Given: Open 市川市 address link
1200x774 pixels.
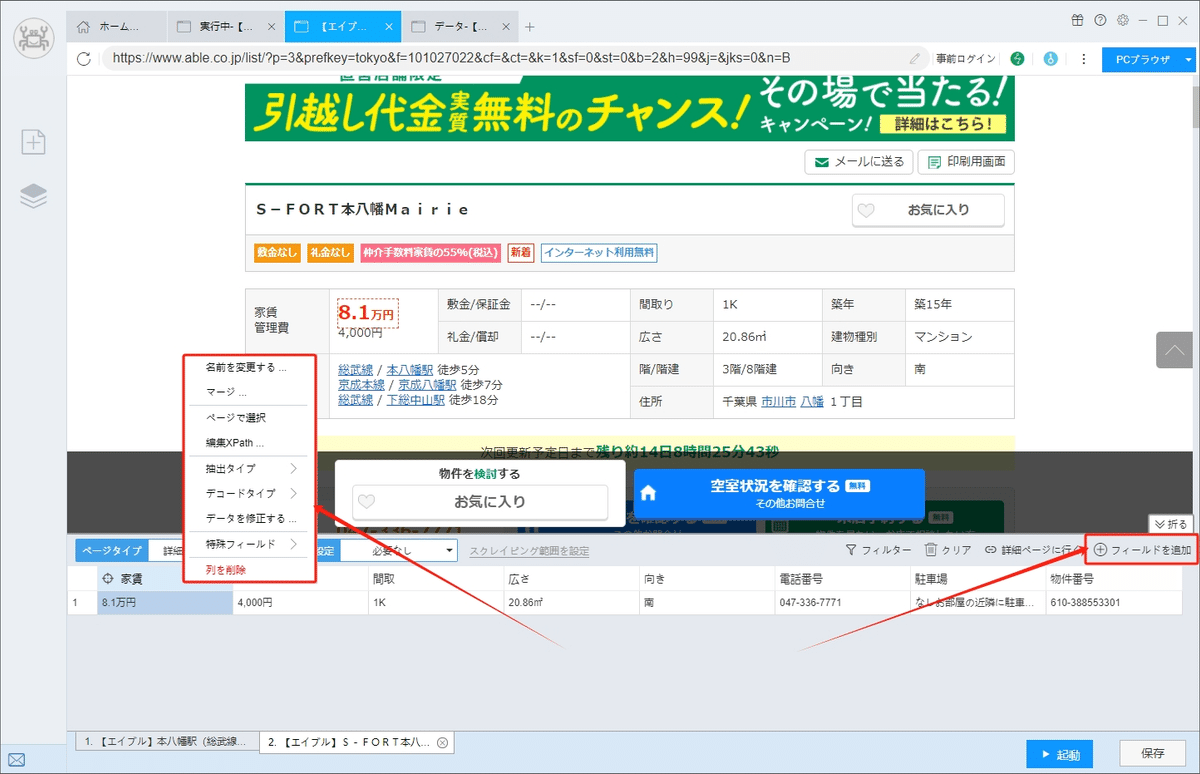Looking at the screenshot, I should (778, 401).
